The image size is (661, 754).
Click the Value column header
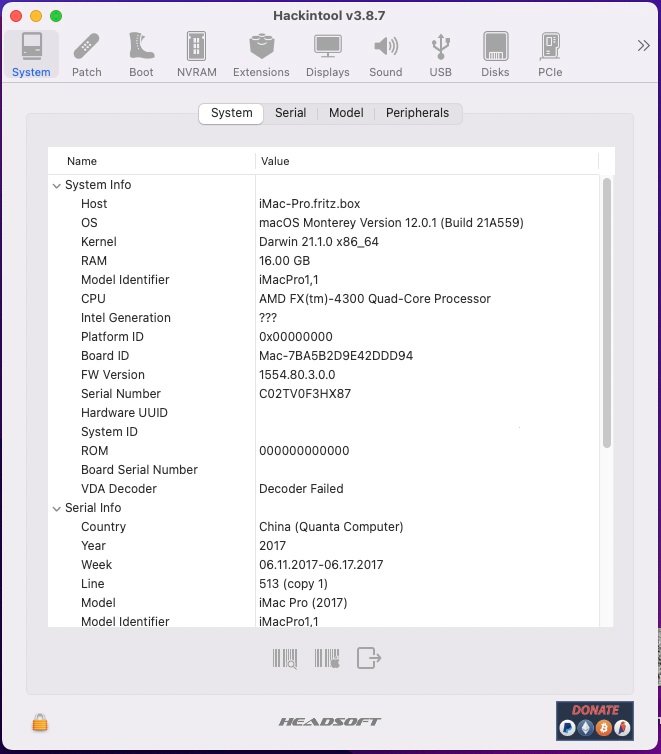coord(427,161)
